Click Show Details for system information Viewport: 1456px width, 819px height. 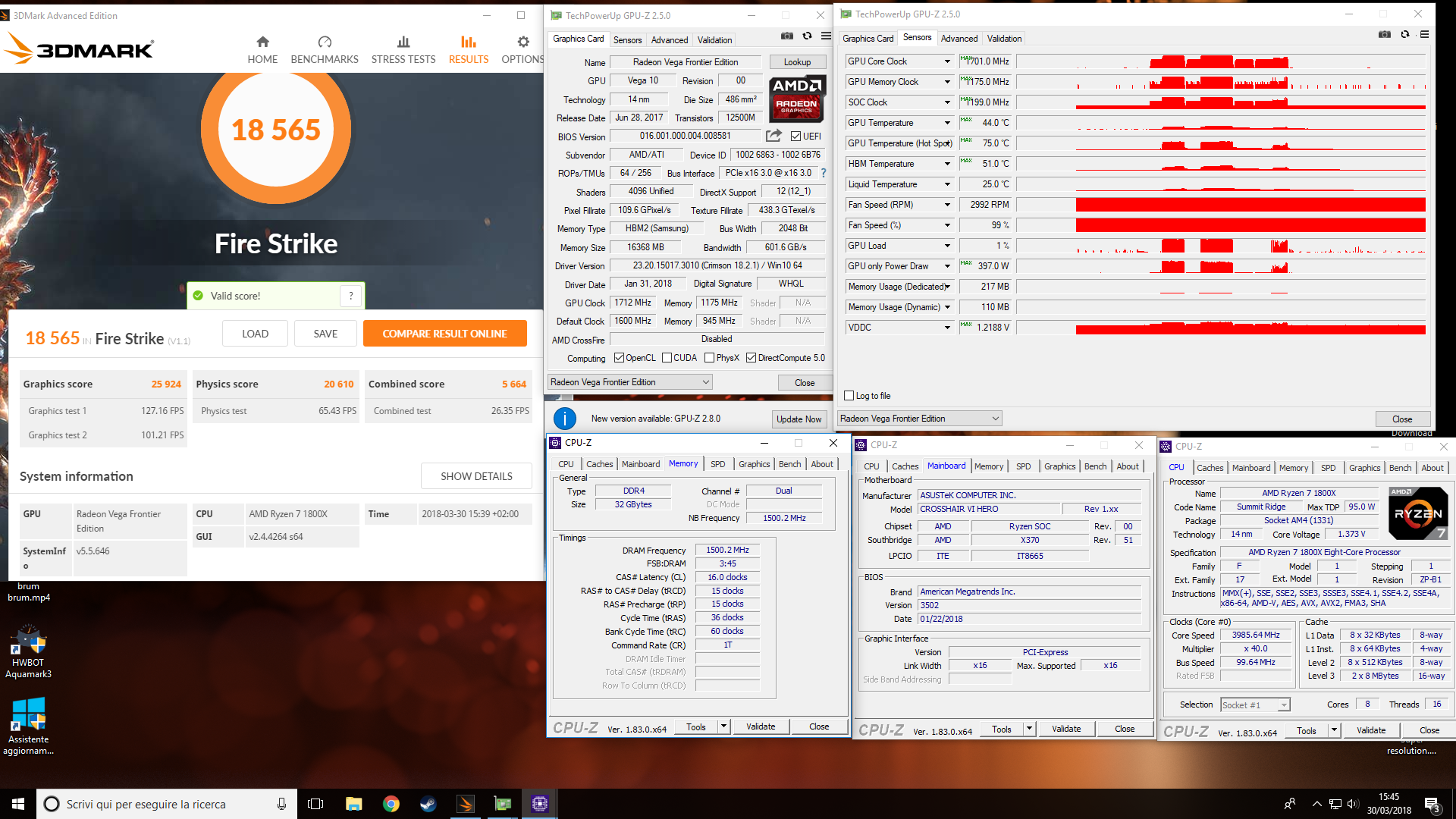coord(476,476)
